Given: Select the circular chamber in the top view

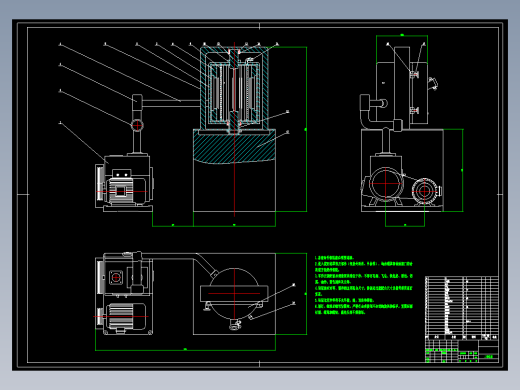Looking at the screenshot, I should (234, 294).
